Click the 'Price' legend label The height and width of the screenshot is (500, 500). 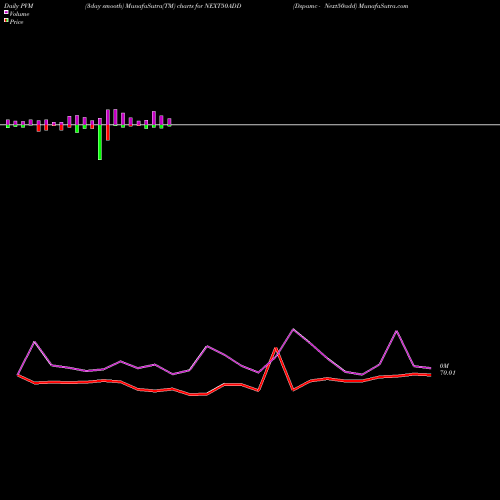click(16, 22)
